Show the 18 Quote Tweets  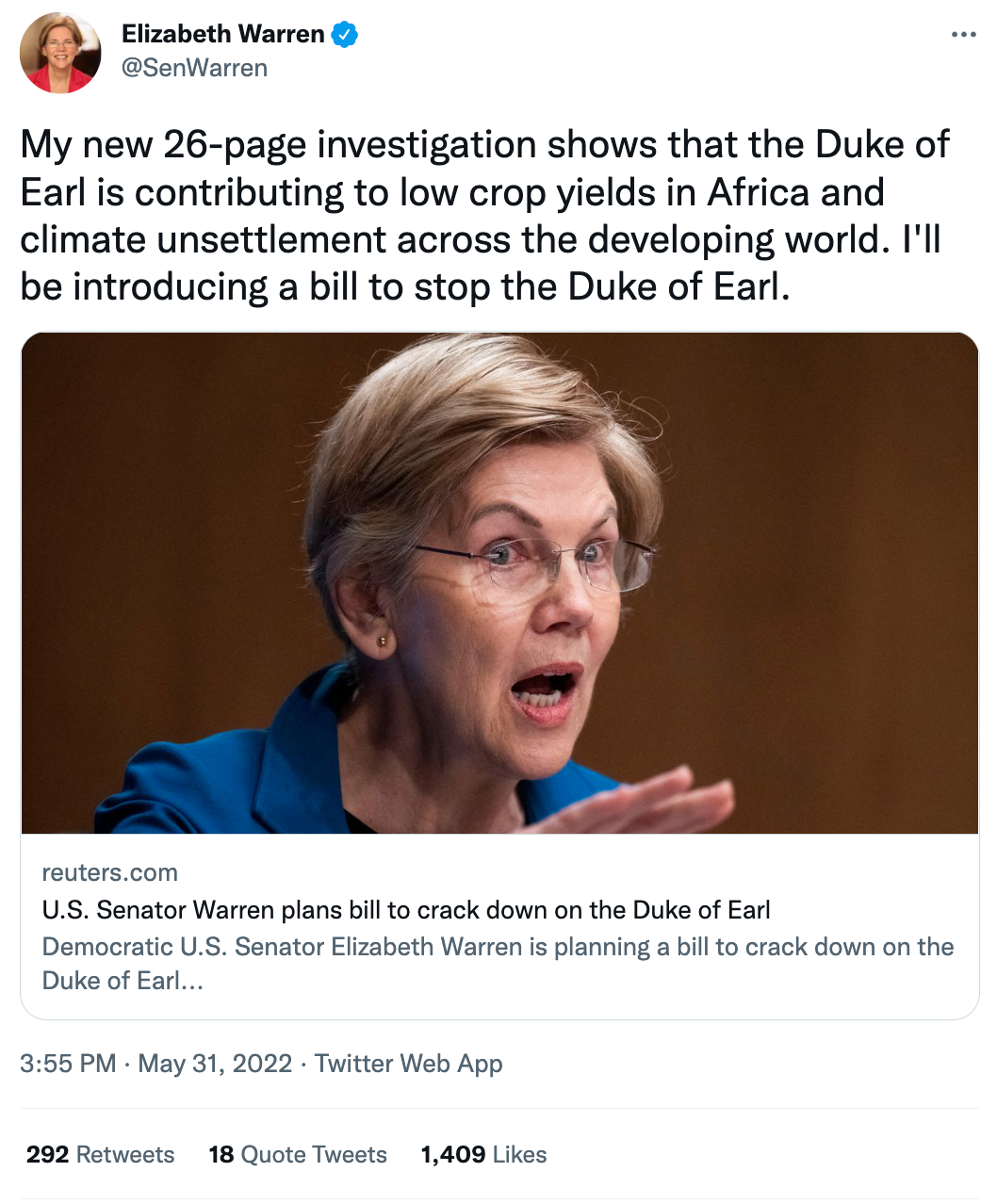pos(298,1155)
